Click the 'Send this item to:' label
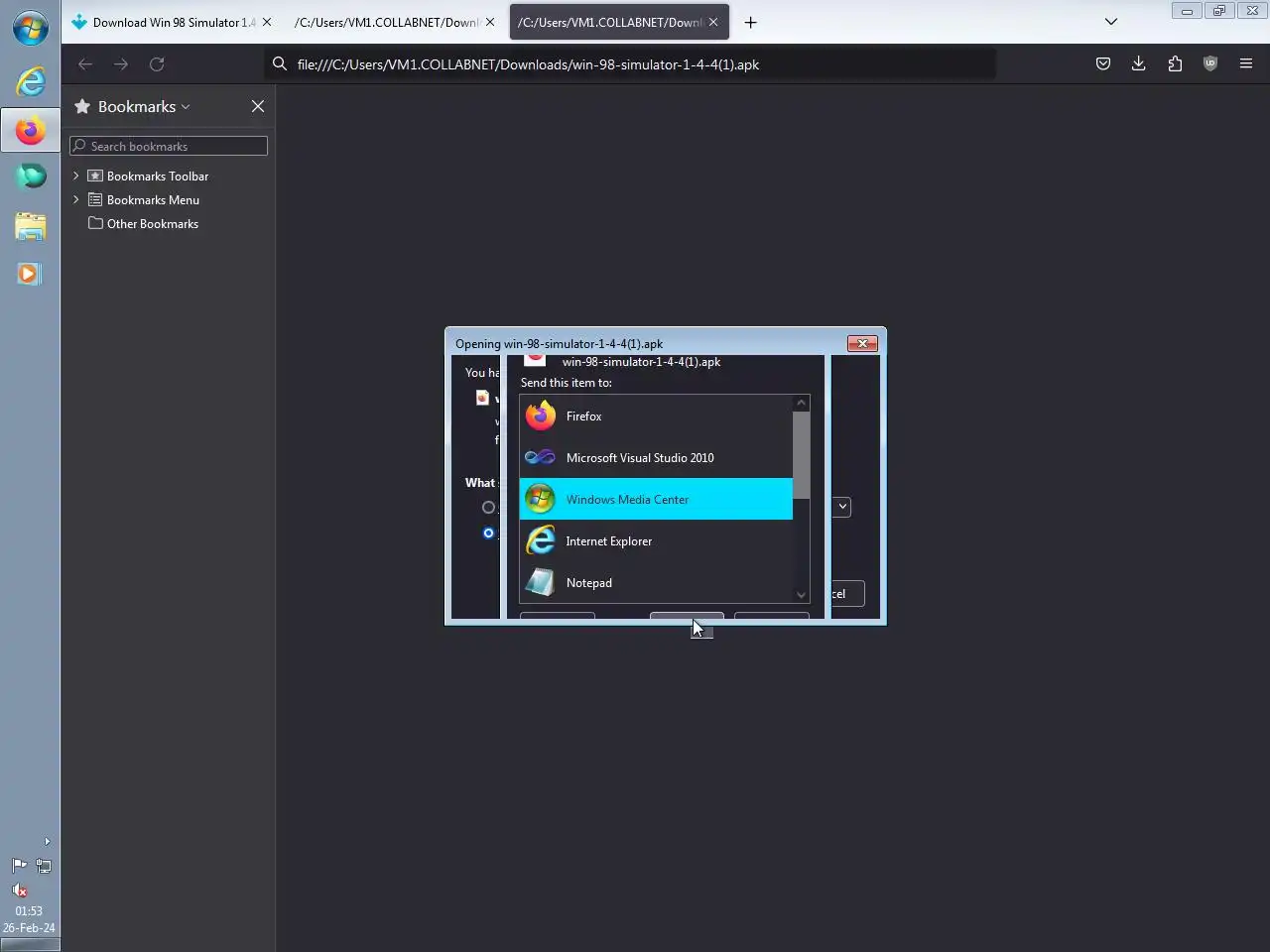 pyautogui.click(x=567, y=383)
